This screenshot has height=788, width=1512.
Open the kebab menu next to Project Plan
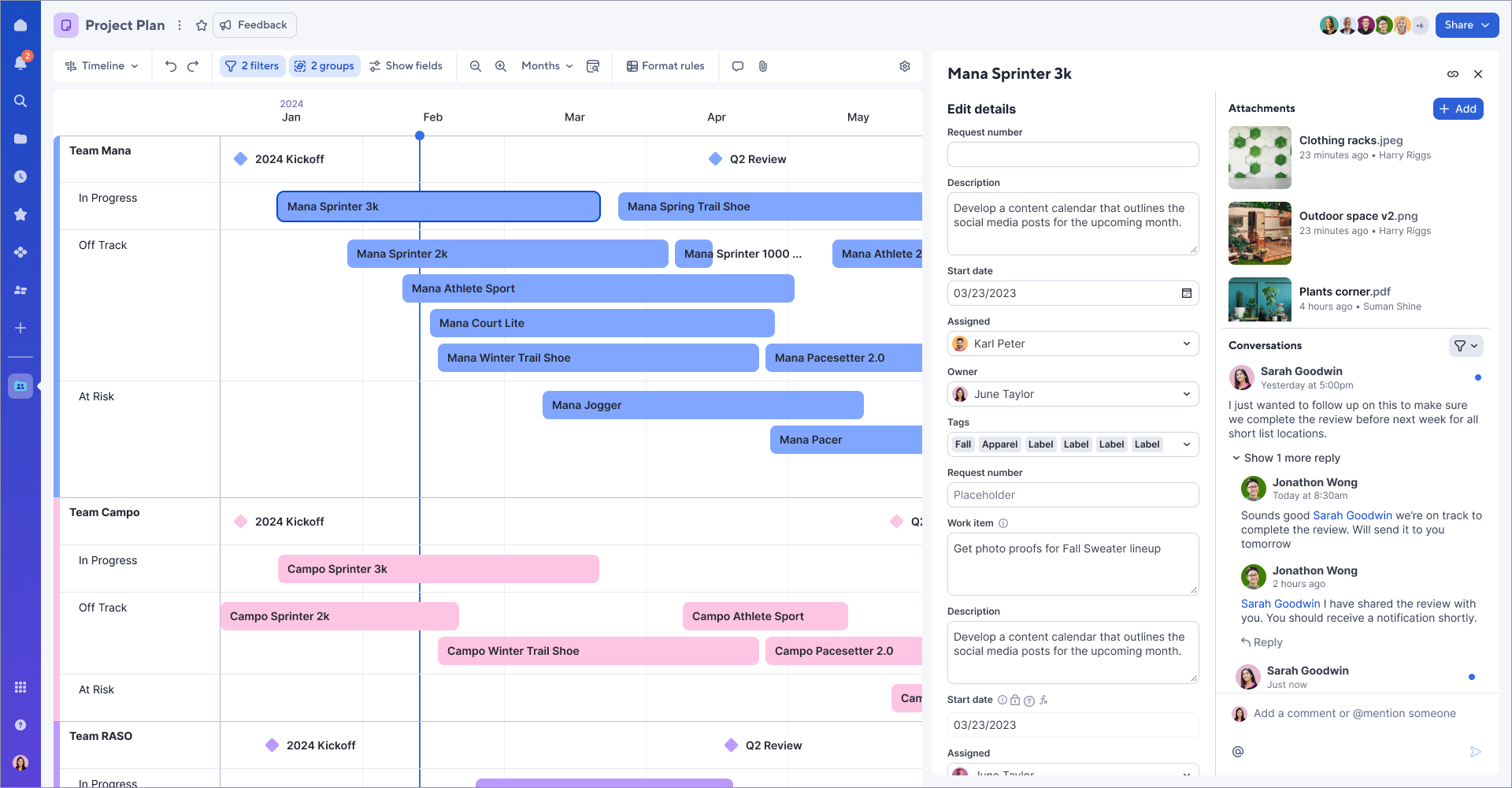click(180, 24)
